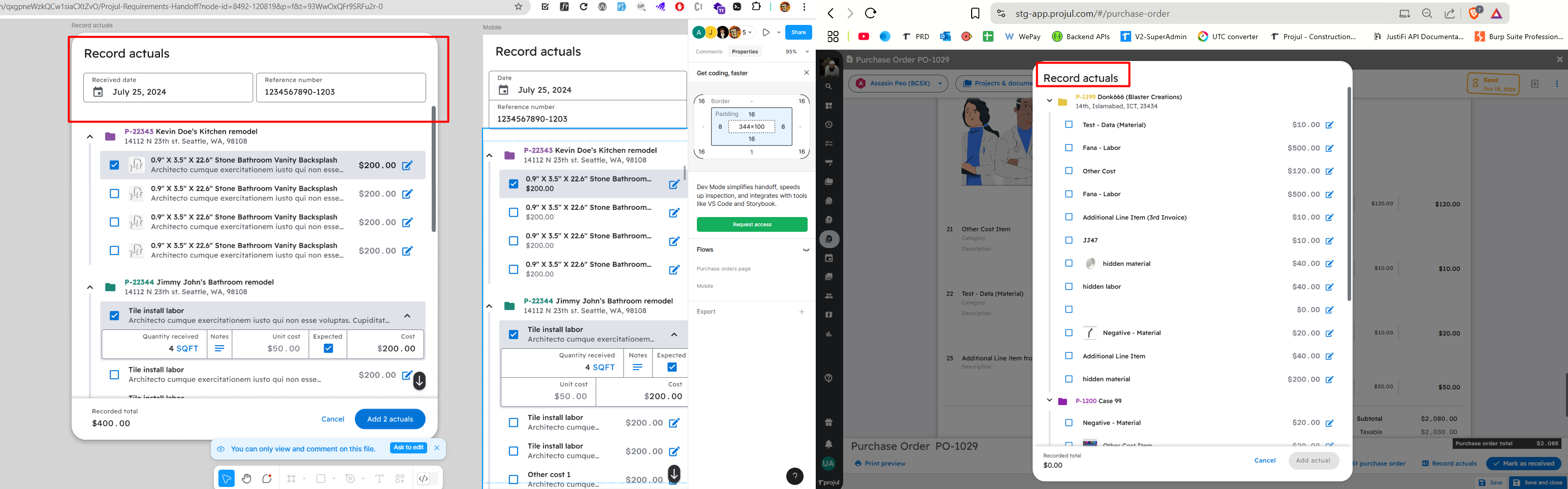Expand the Figma collaborators avatar list dropdown

pyautogui.click(x=749, y=32)
